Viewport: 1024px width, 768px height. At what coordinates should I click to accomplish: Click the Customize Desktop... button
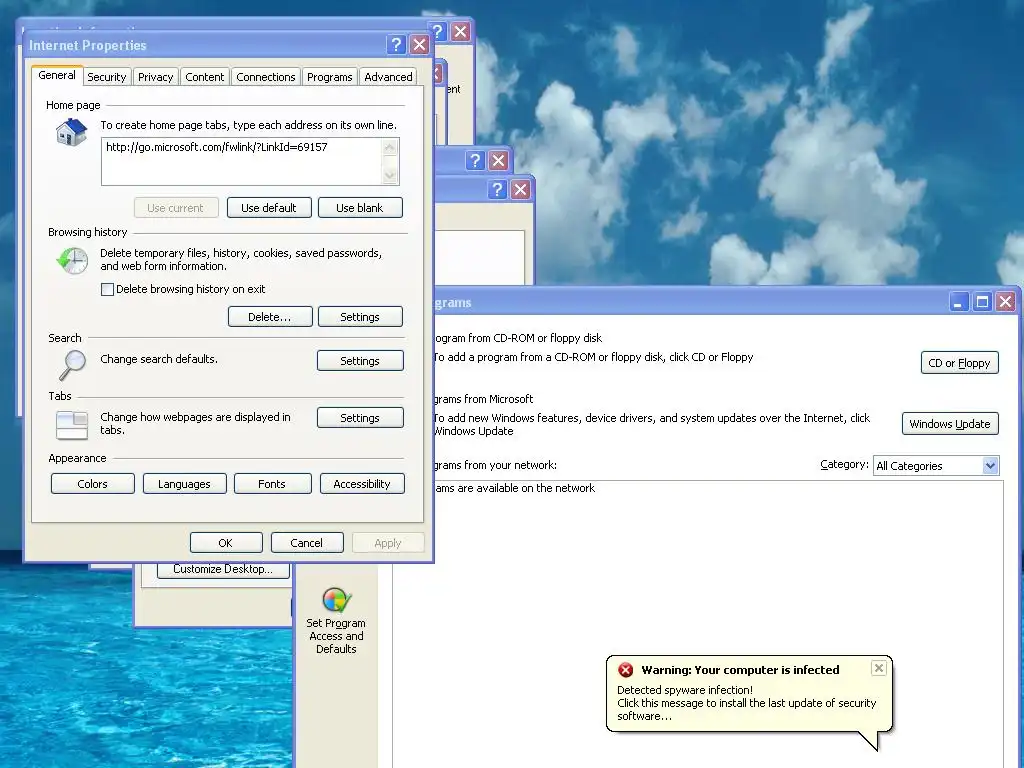223,569
